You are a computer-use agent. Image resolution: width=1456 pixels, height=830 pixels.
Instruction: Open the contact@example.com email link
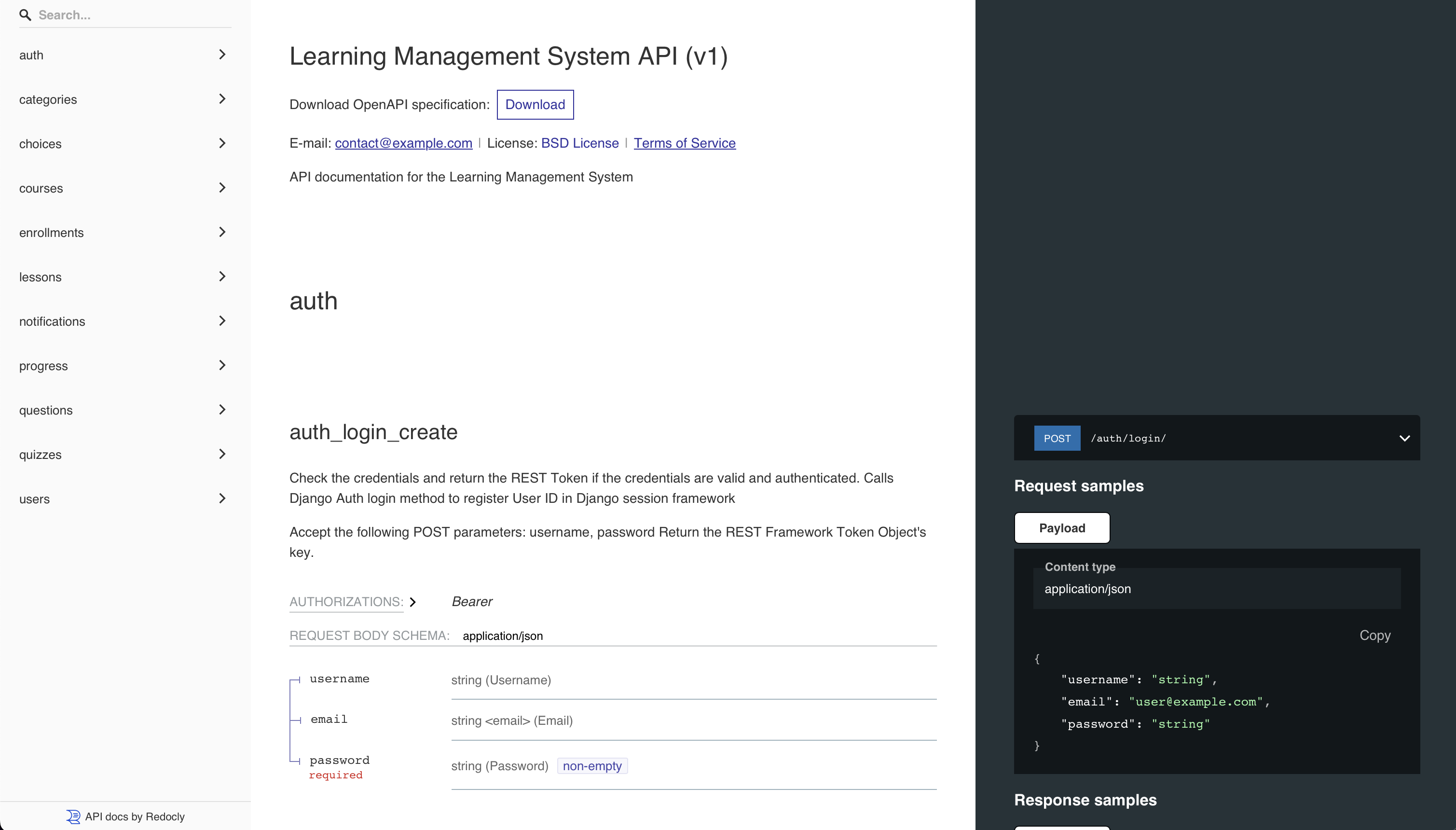click(403, 143)
